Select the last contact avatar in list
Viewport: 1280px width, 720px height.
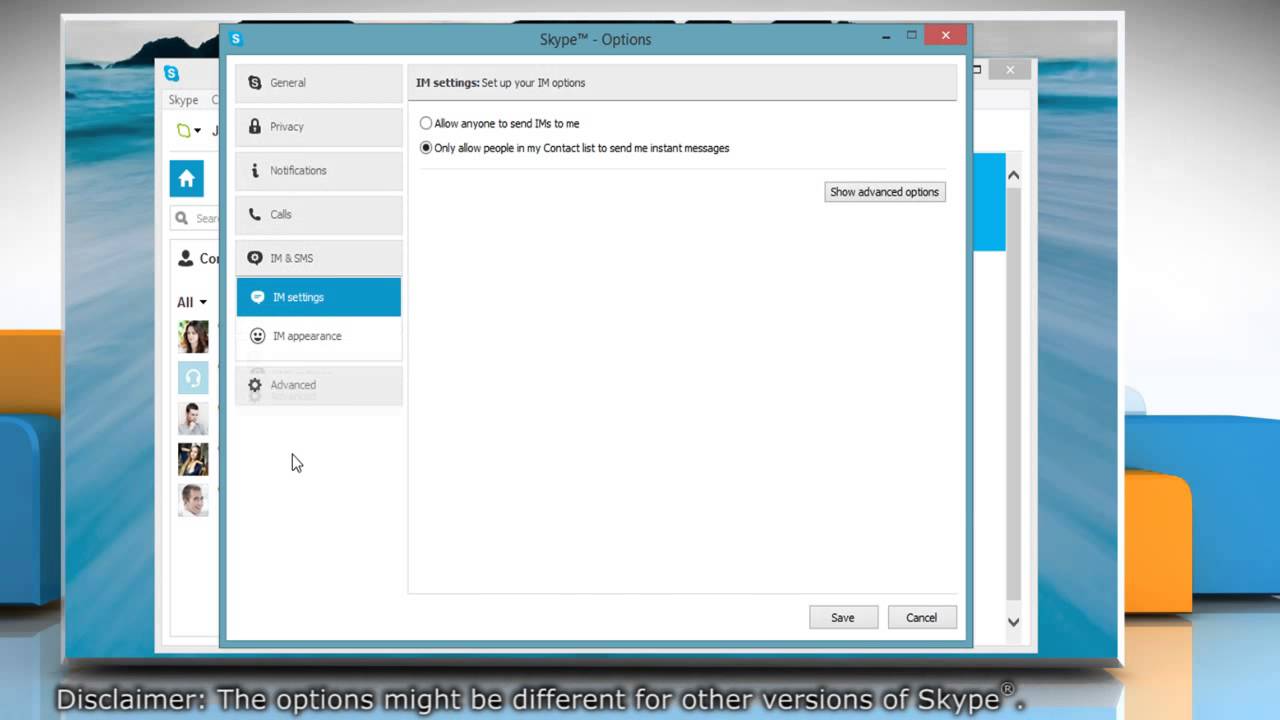[193, 500]
